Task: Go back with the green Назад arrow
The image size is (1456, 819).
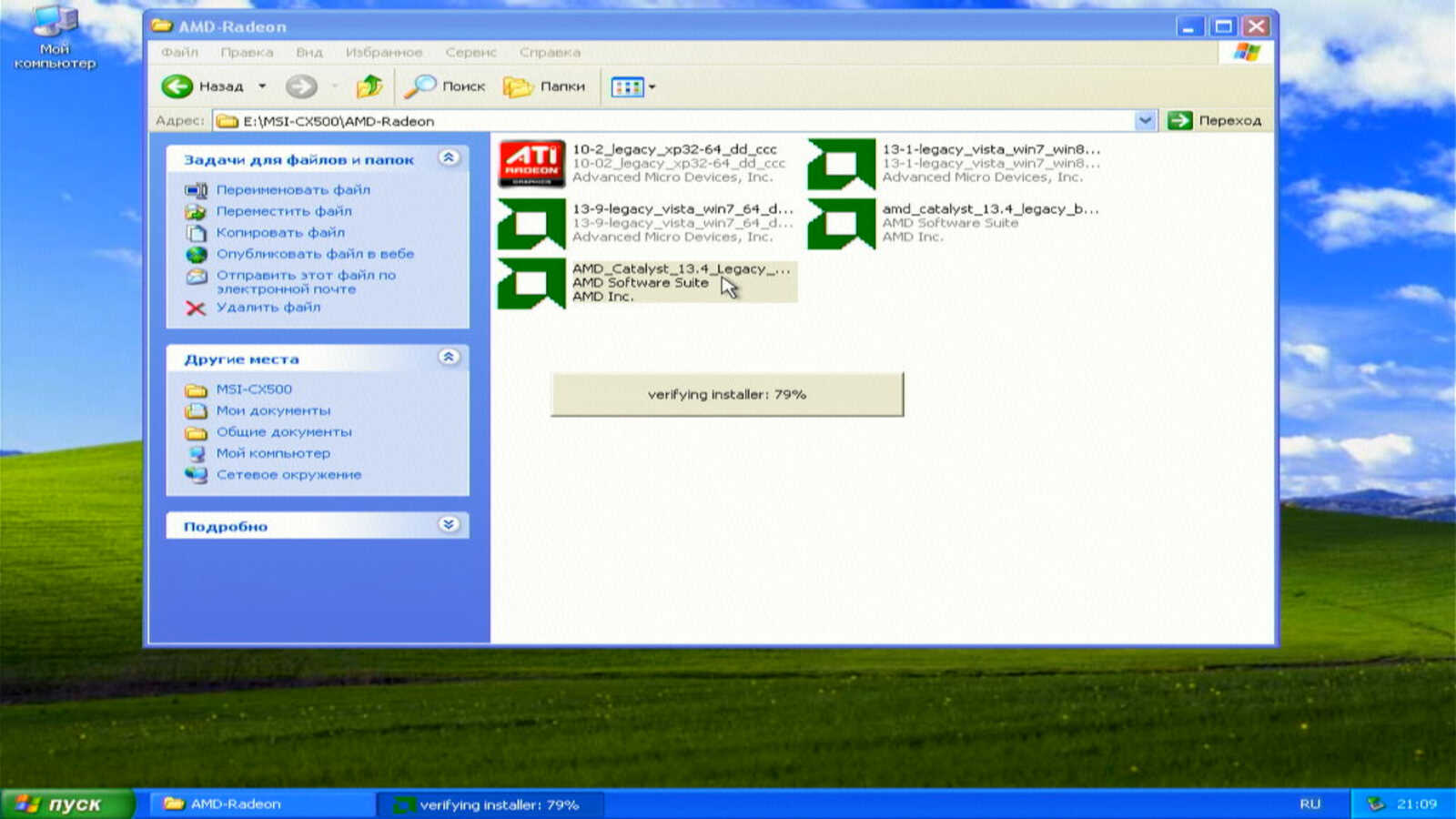Action: [203, 86]
